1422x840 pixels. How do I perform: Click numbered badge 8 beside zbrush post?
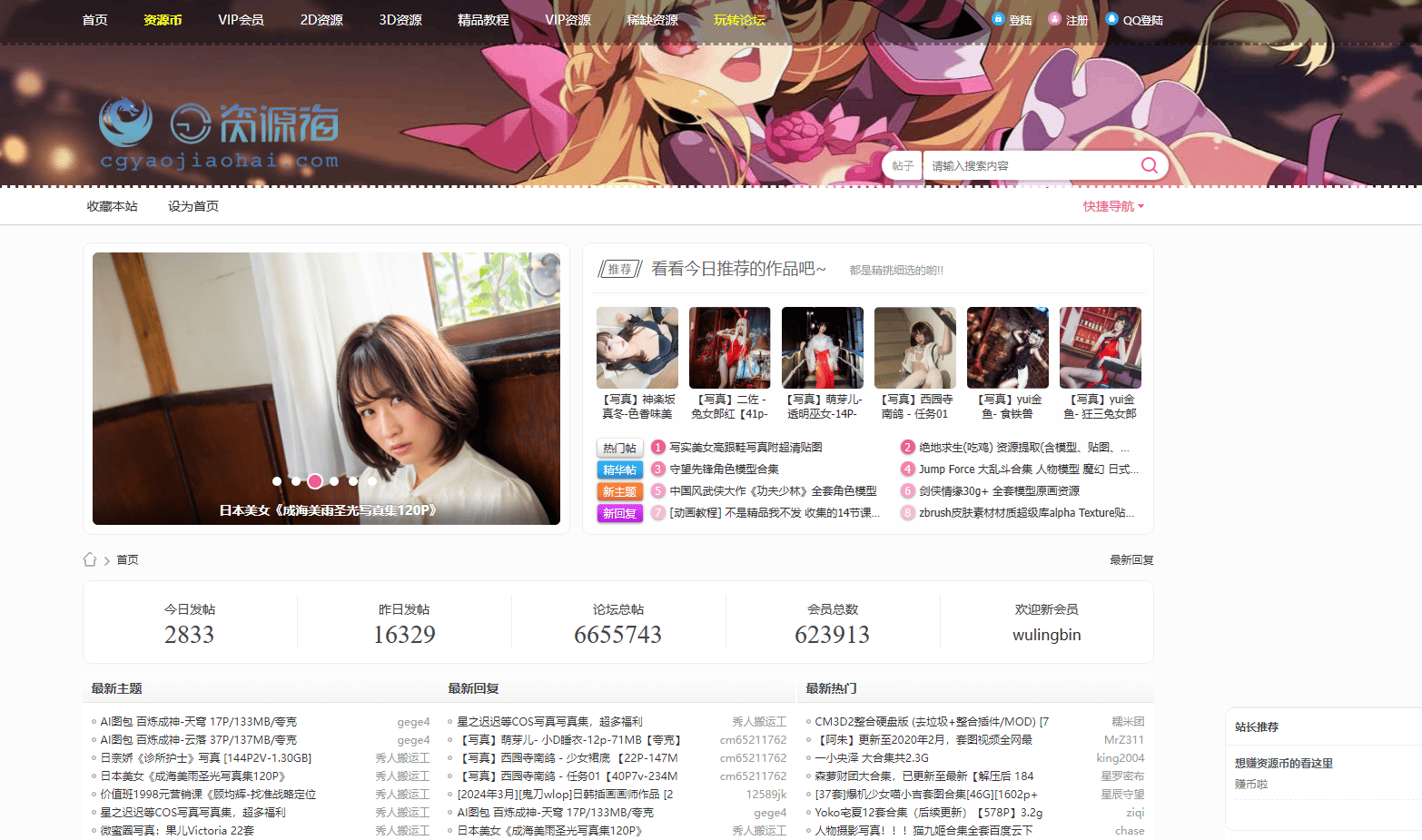908,512
